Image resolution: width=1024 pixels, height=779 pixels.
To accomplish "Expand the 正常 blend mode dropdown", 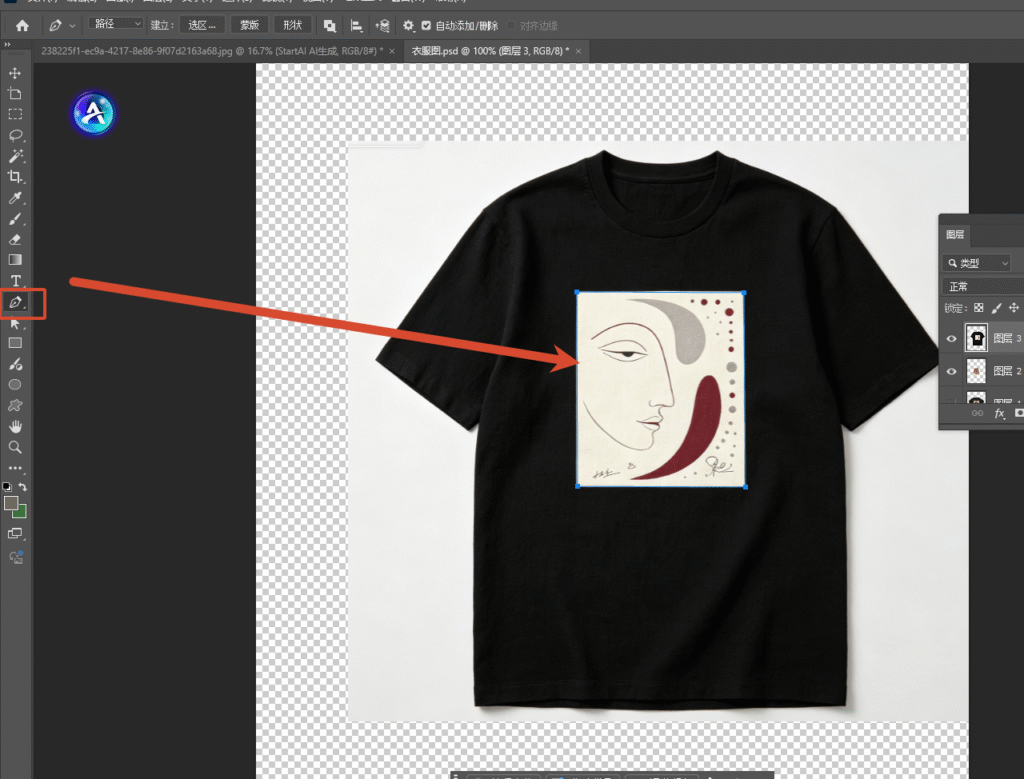I will point(983,286).
